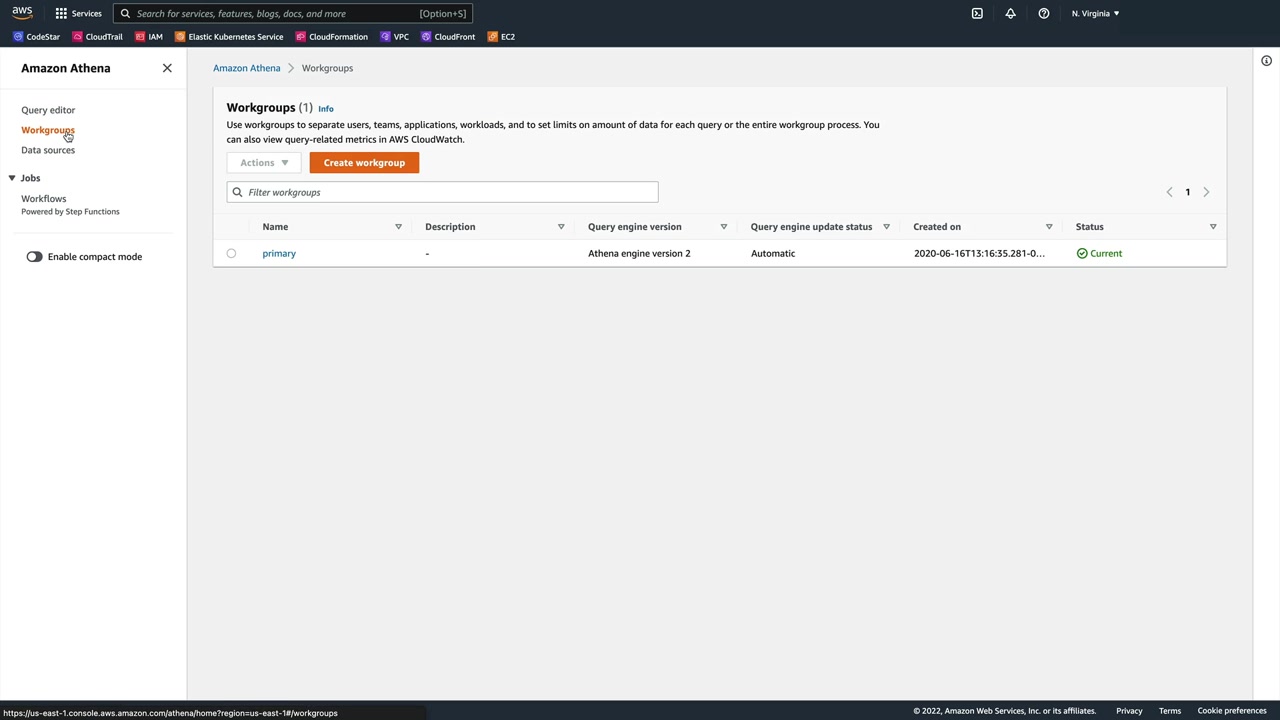Sort table by Name column arrow

pyautogui.click(x=398, y=227)
